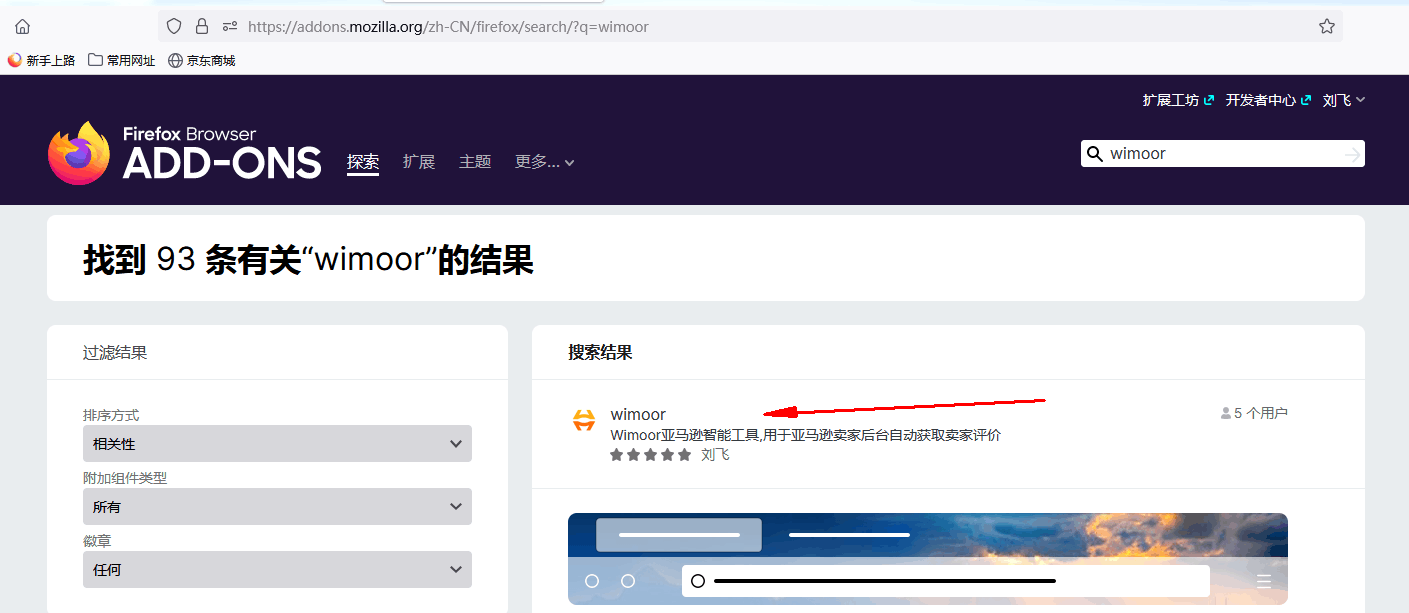Viewport: 1409px width, 613px height.
Task: Bookmark this page with the star icon
Action: coord(1327,27)
